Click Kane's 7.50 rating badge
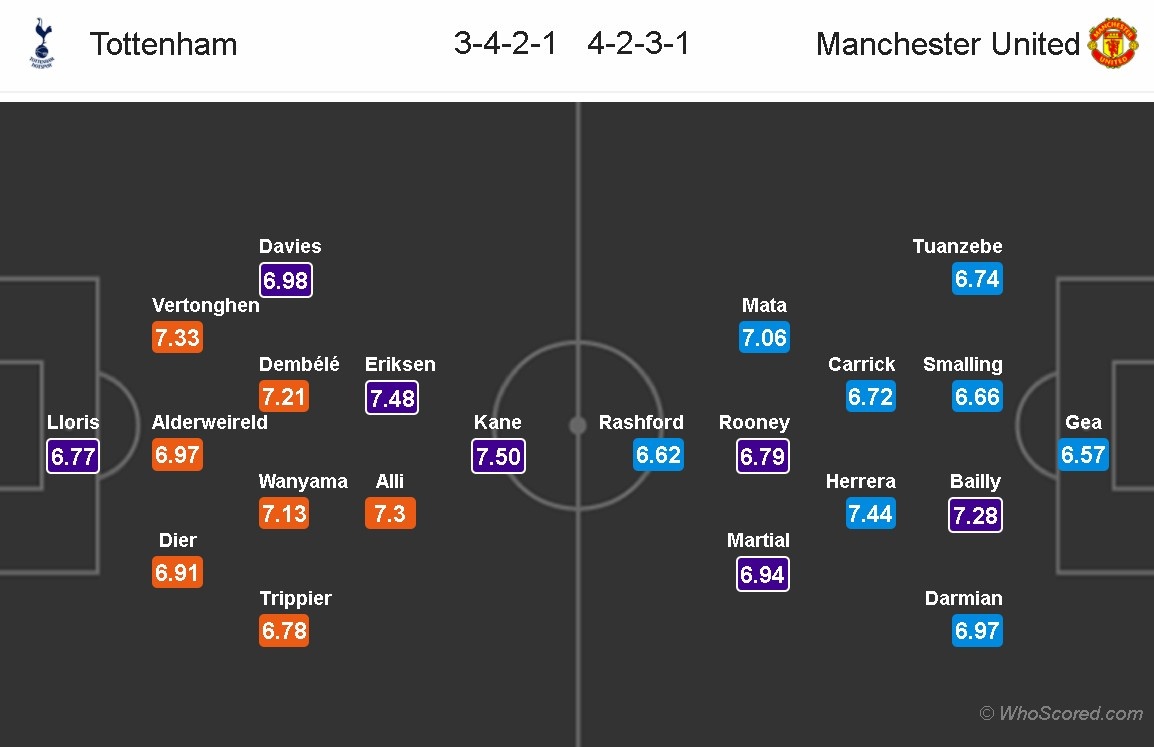Viewport: 1154px width, 747px height. 498,456
